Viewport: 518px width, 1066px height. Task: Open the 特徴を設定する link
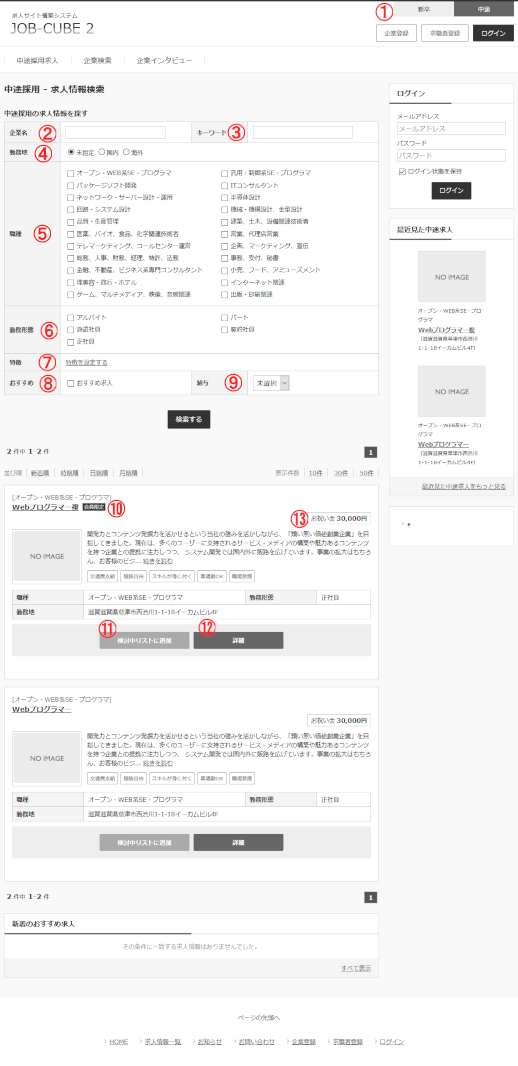coord(86,362)
